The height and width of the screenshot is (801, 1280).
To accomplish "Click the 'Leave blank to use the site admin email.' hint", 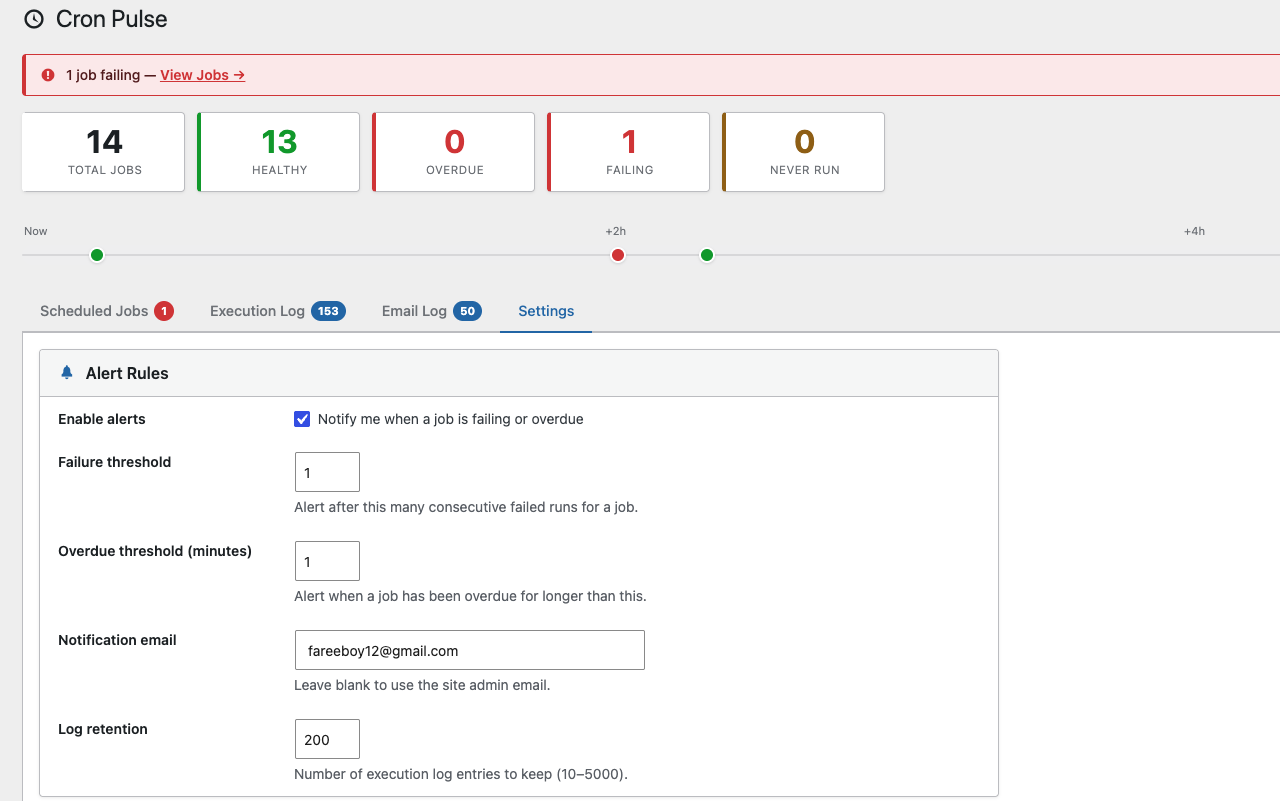I will (422, 685).
